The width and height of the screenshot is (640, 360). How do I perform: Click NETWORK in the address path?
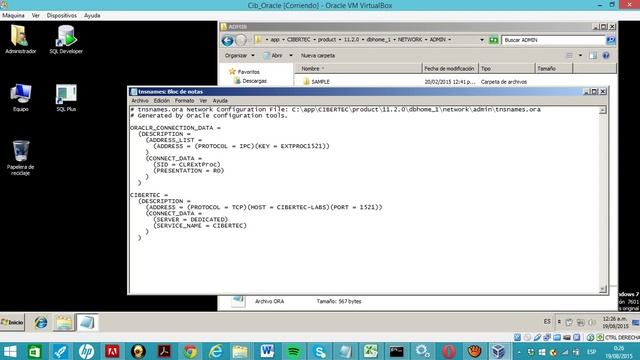[409, 40]
